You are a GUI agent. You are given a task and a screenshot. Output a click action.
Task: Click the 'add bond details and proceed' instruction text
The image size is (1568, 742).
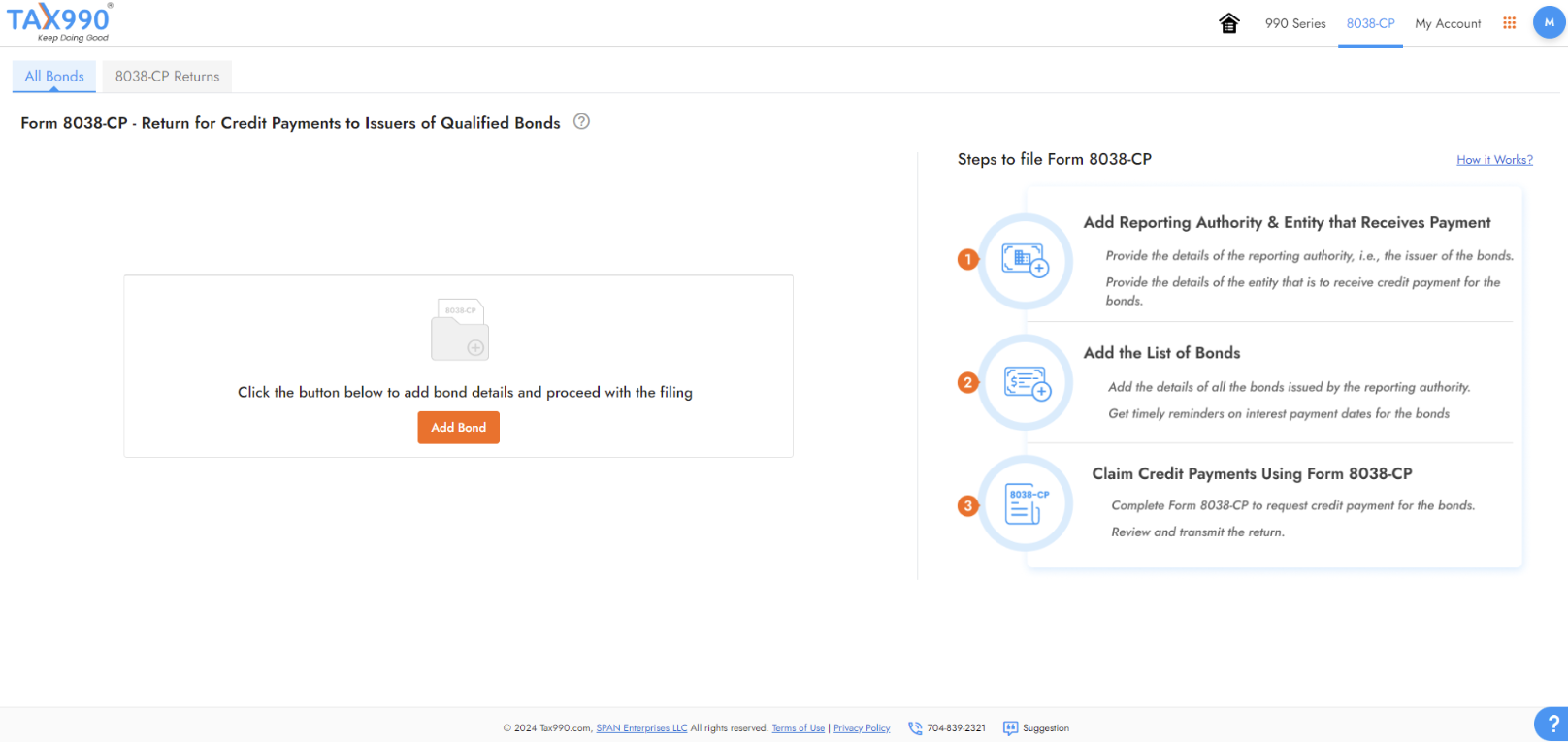pos(465,392)
